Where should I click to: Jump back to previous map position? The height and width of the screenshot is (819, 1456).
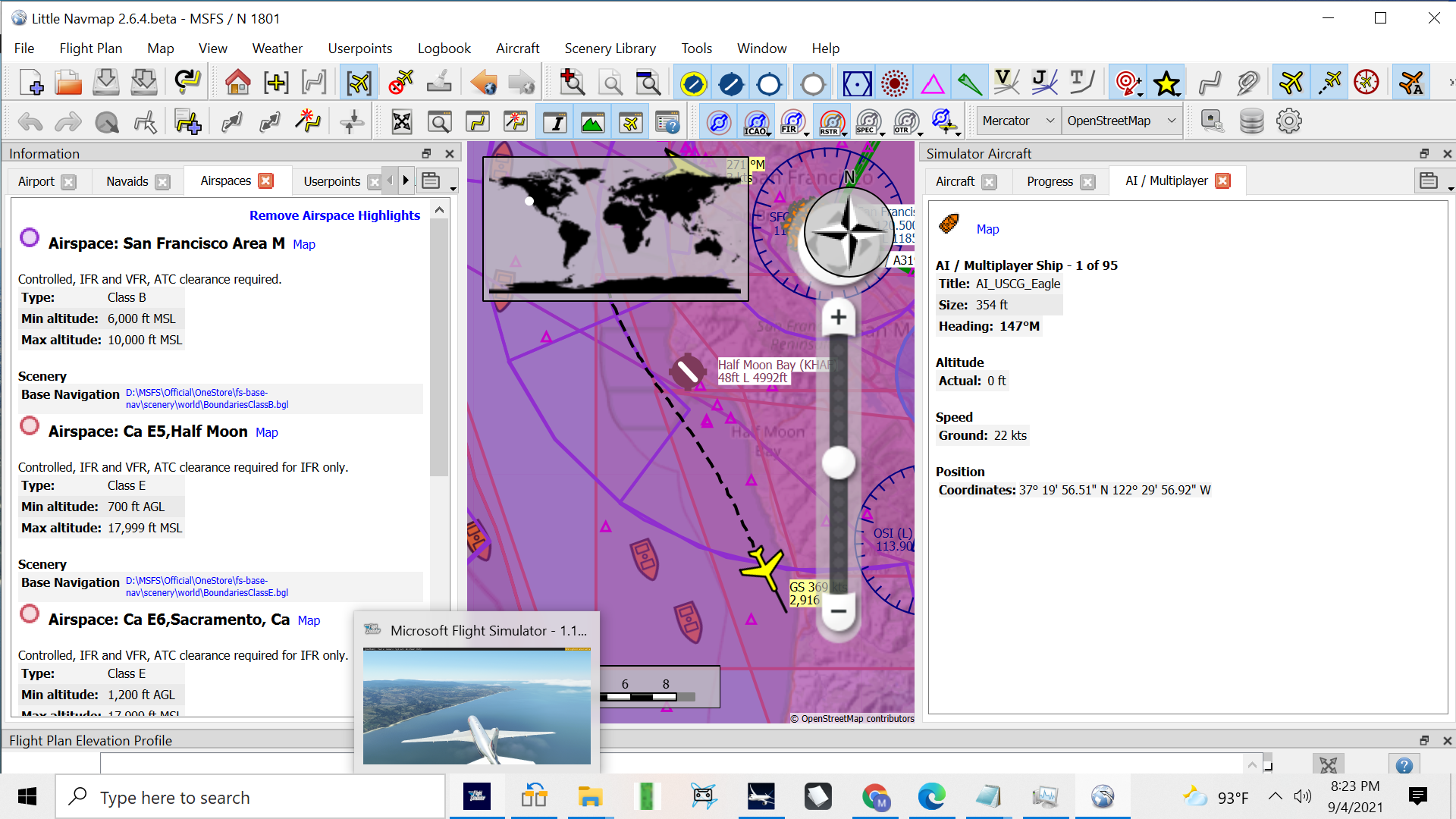tap(483, 83)
